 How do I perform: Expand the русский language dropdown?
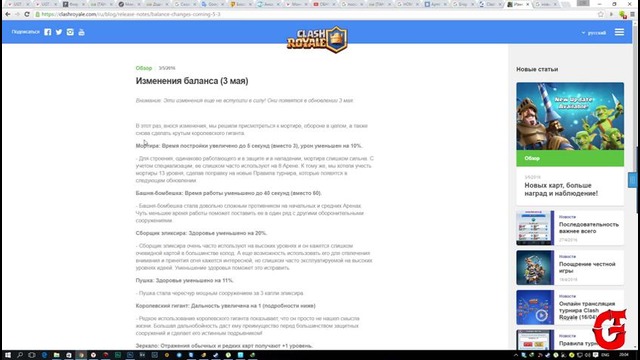pos(594,33)
